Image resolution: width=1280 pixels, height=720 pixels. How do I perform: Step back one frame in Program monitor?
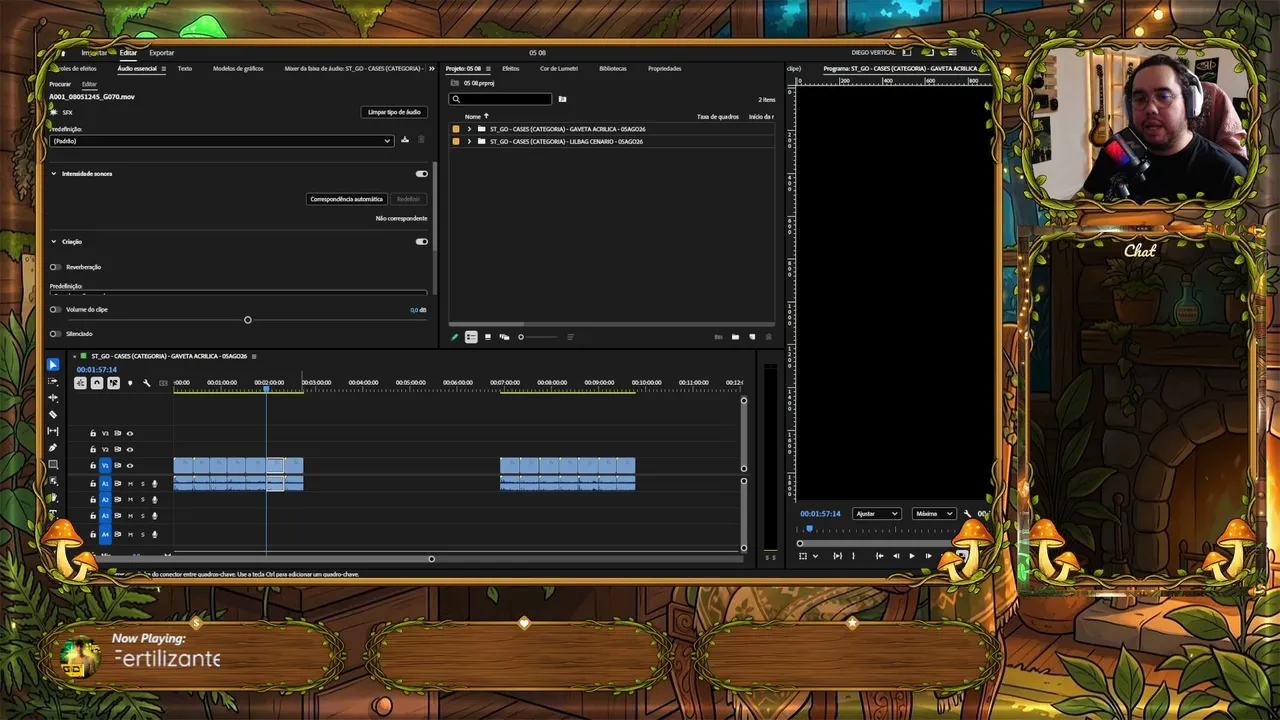click(x=895, y=556)
